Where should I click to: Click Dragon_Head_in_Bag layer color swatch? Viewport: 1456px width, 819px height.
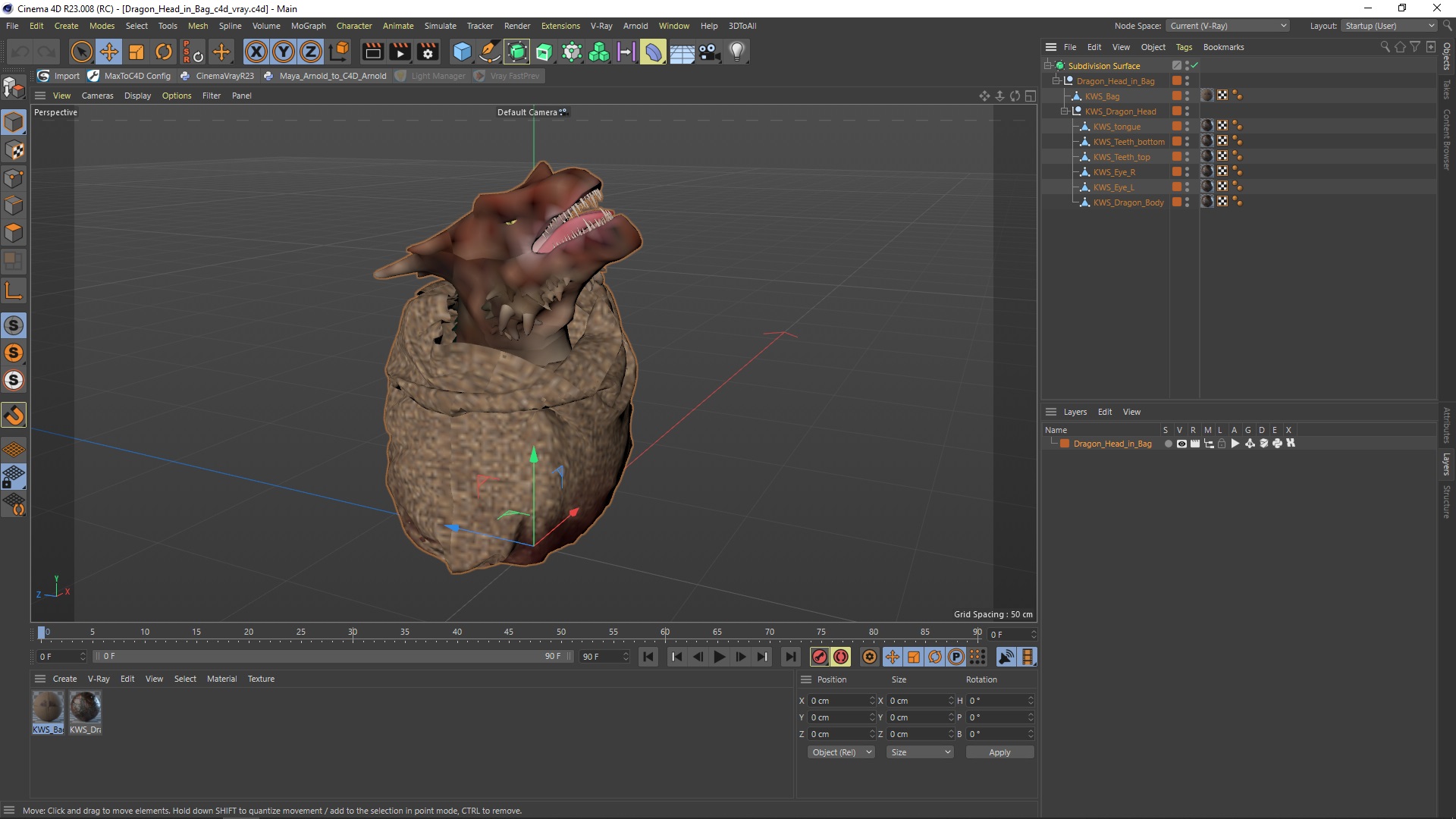tap(1065, 444)
